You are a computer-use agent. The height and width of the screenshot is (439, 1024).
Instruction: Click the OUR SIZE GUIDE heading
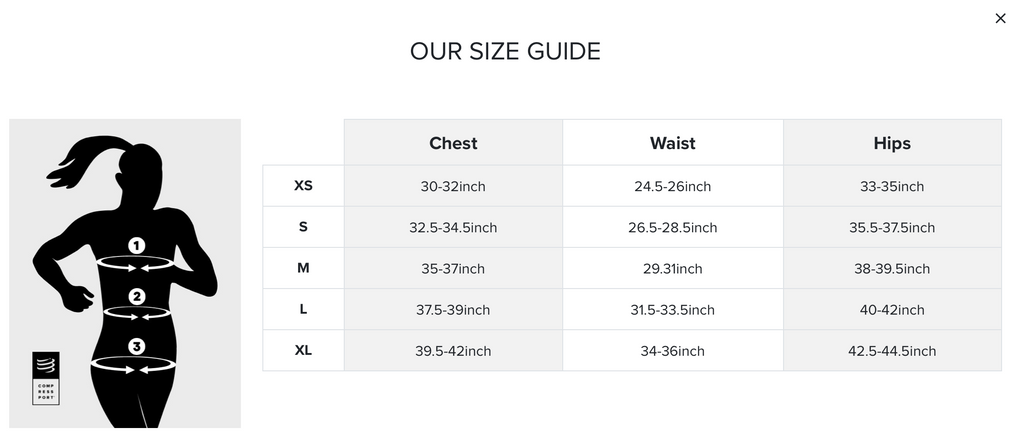[x=505, y=51]
